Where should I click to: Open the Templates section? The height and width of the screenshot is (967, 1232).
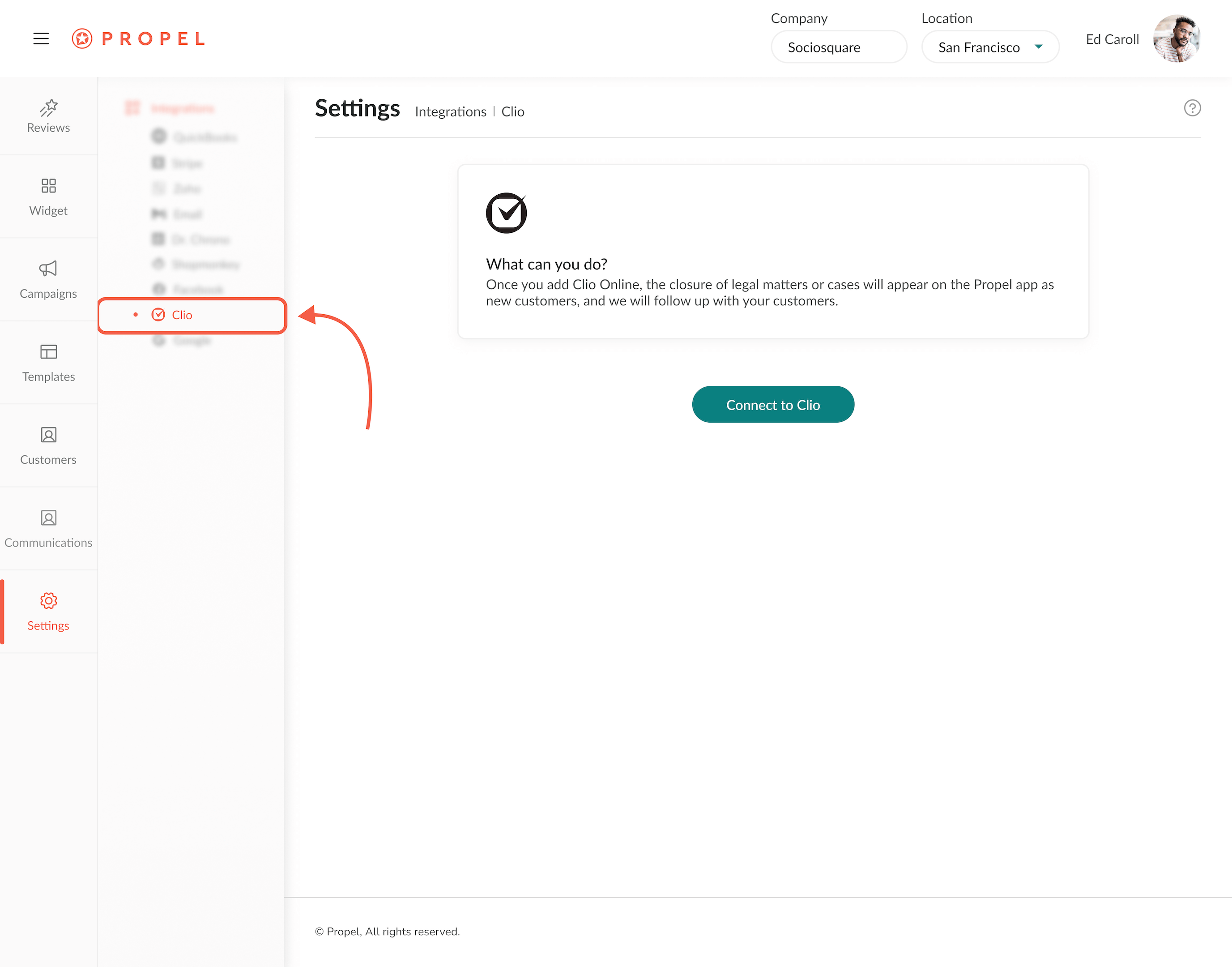49,363
